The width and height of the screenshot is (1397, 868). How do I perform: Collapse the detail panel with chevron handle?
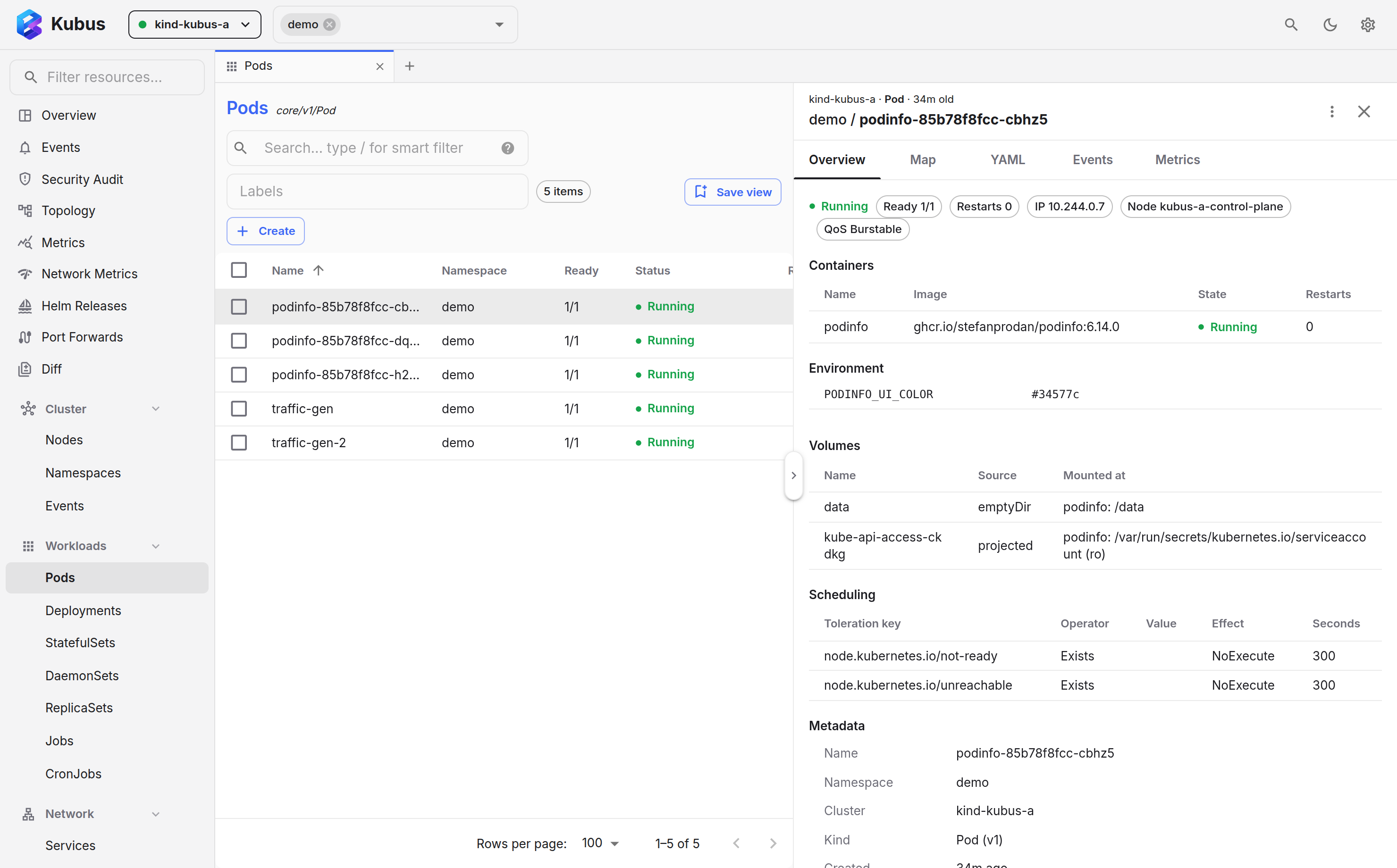pyautogui.click(x=793, y=476)
